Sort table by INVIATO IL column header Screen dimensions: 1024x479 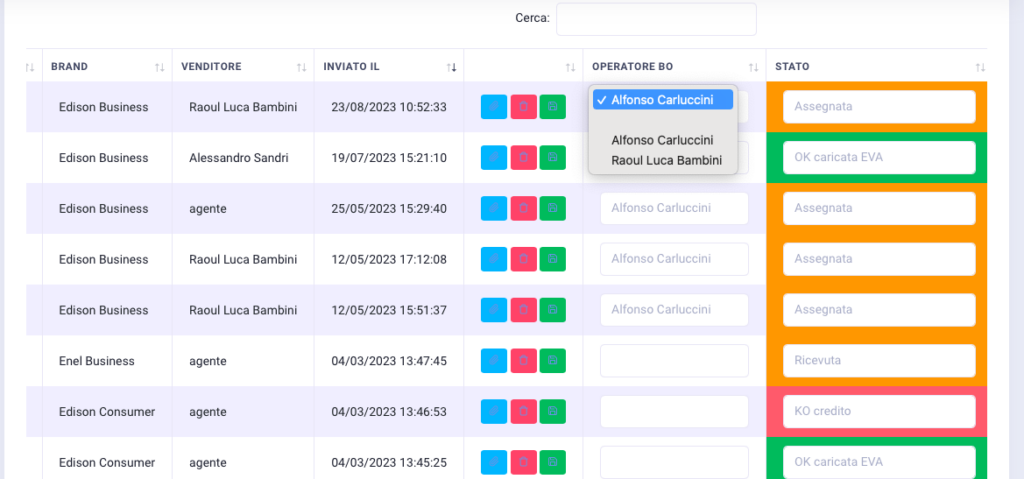click(389, 67)
